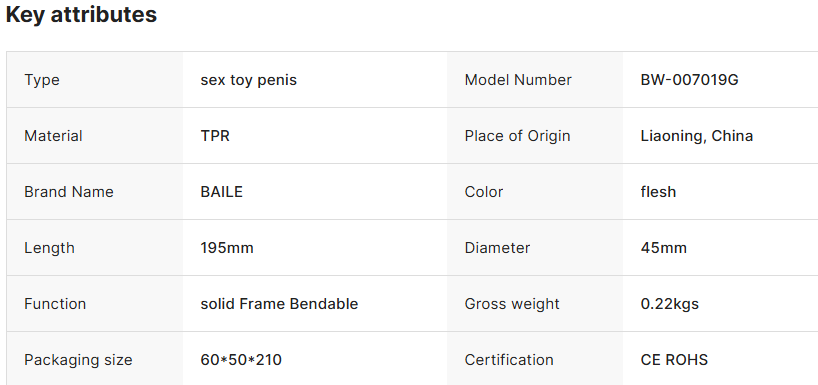Click the Diameter label cell

[535, 248]
